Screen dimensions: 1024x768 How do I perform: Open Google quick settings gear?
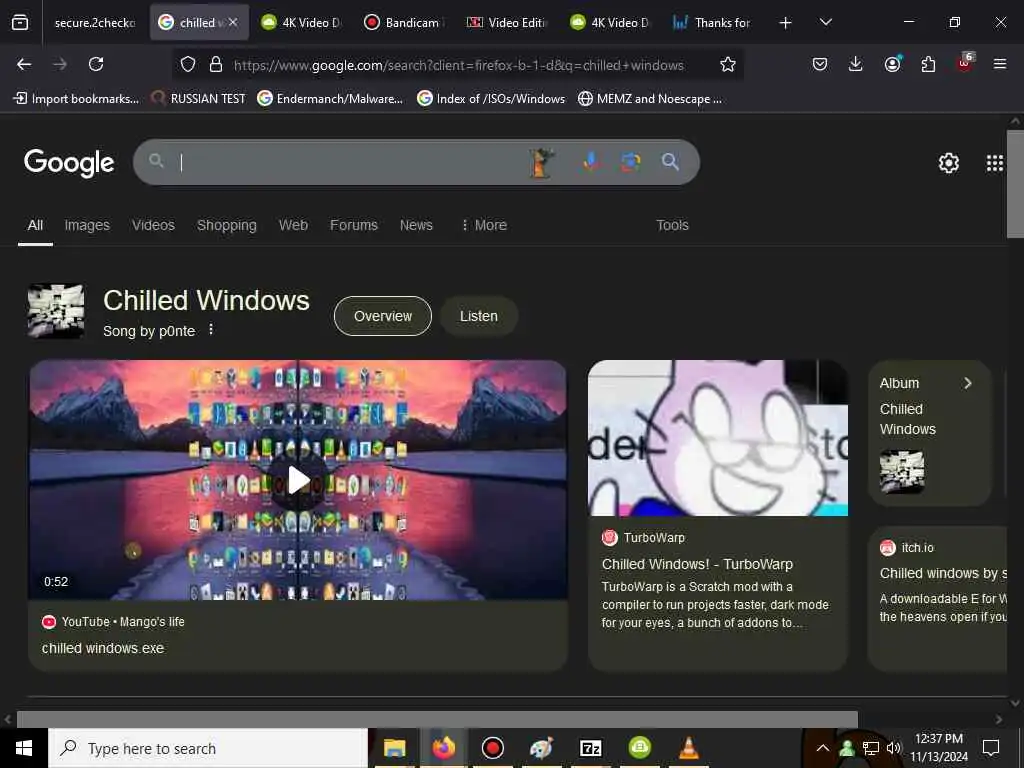click(948, 163)
